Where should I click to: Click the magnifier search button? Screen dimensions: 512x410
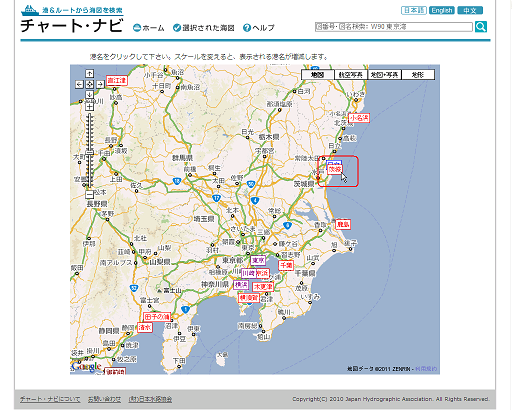point(481,27)
